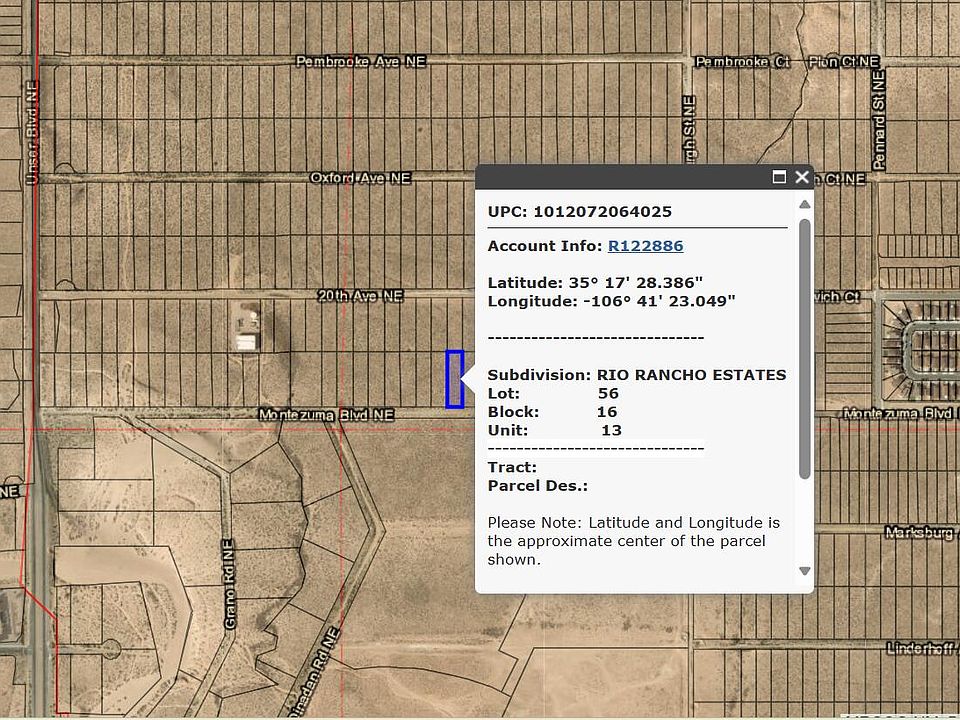960x720 pixels.
Task: Maximize the parcel info popup
Action: pos(780,177)
